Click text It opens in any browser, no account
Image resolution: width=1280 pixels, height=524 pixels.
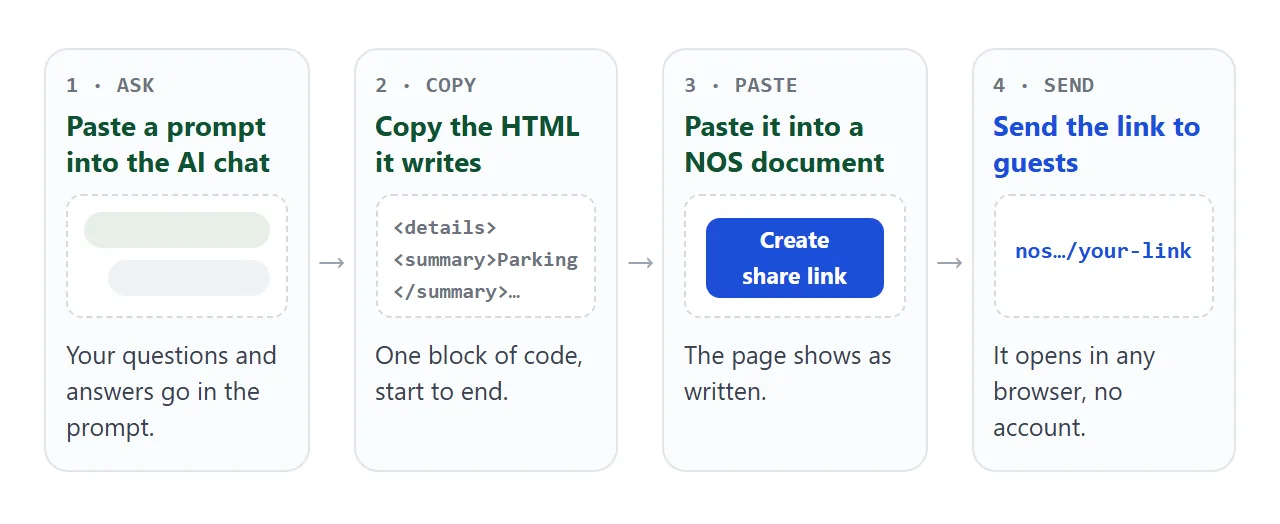pos(1074,392)
